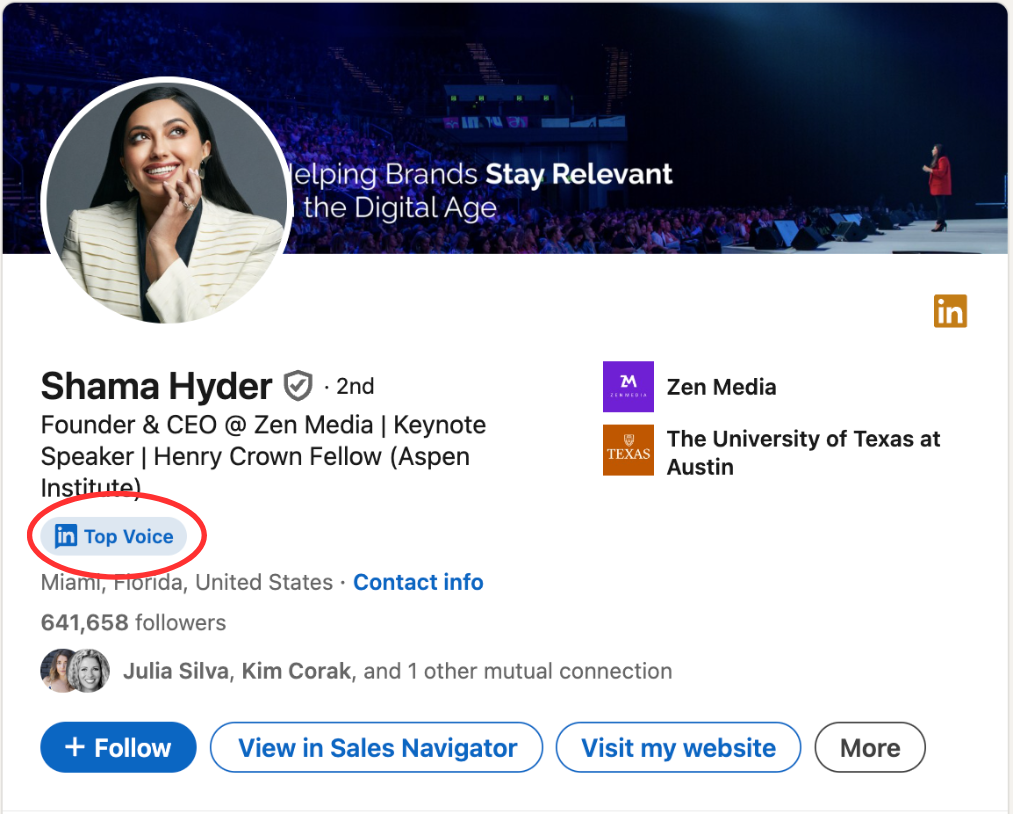Open the Contact info link
Screen dimensions: 1013x814
[x=418, y=582]
